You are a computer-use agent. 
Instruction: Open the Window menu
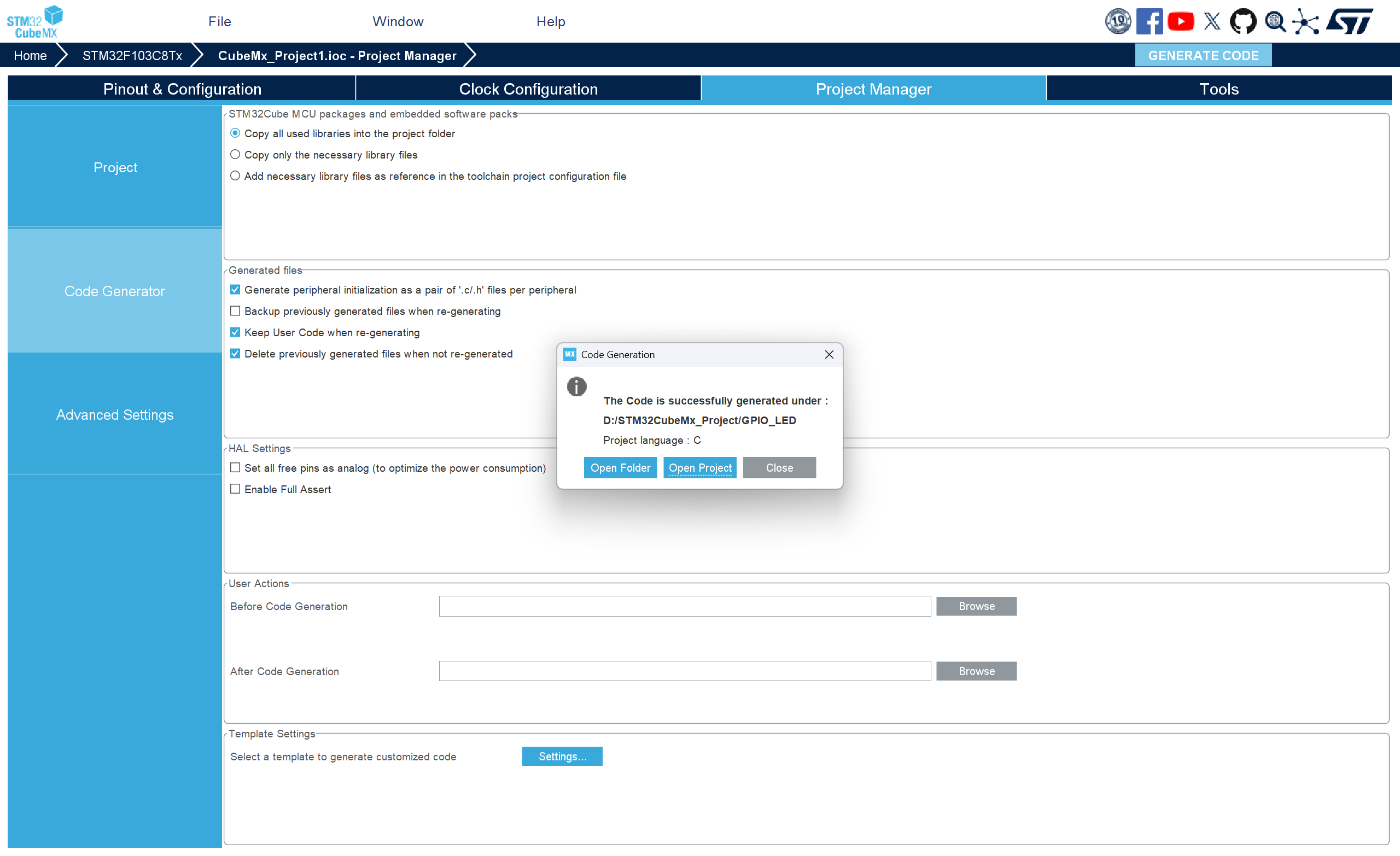pos(398,21)
